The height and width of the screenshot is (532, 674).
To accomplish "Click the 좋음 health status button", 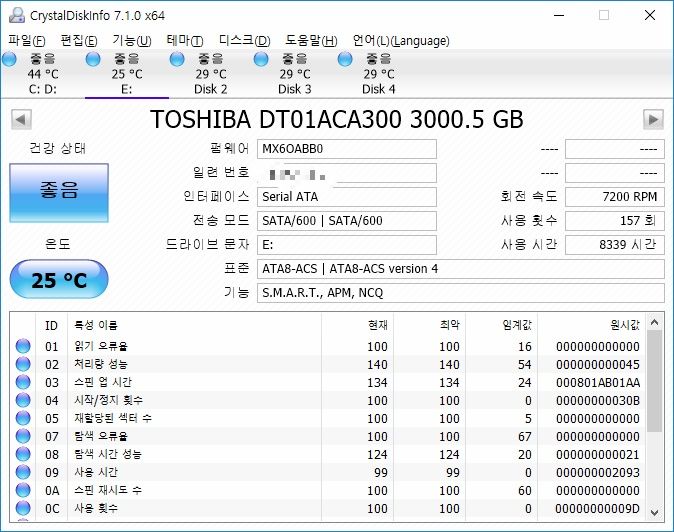I will pos(59,193).
